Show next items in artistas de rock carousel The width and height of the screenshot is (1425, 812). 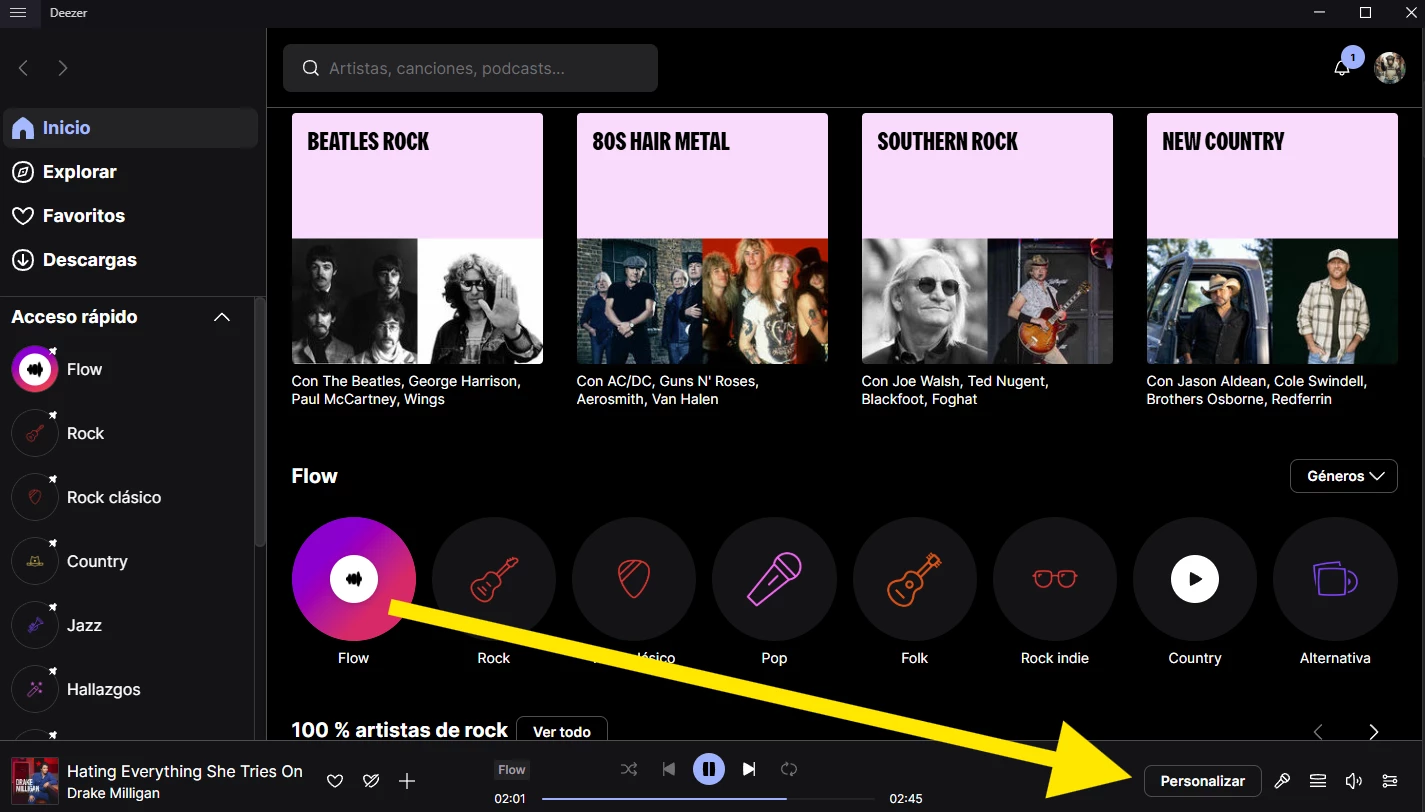tap(1374, 732)
